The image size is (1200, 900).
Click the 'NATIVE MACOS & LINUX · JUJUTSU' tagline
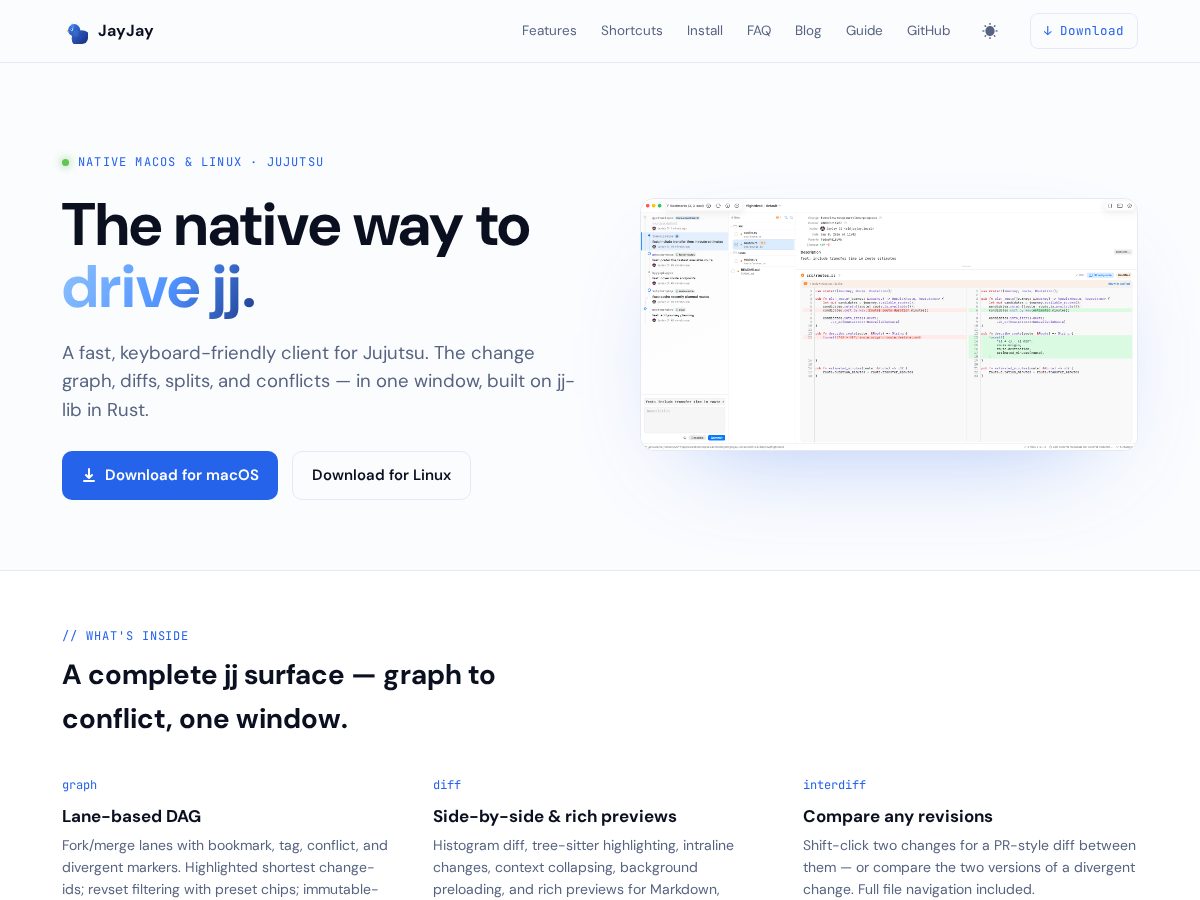pyautogui.click(x=201, y=162)
